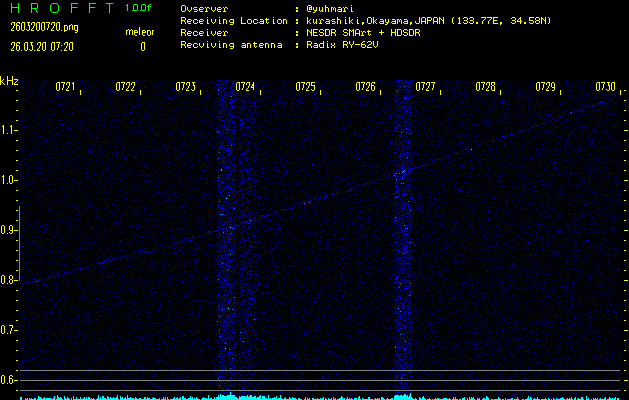Image resolution: width=629 pixels, height=400 pixels.
Task: Click the version label 1.00f
Action: (138, 8)
